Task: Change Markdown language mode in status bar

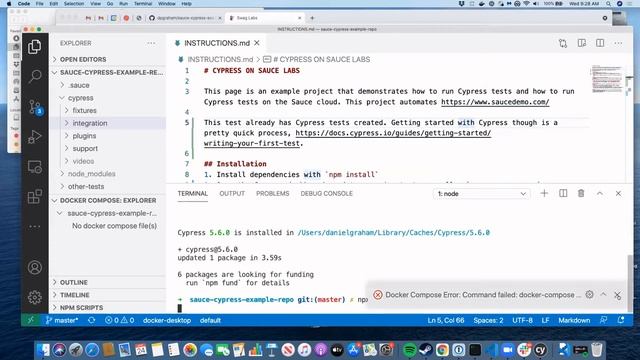Action: point(574,320)
